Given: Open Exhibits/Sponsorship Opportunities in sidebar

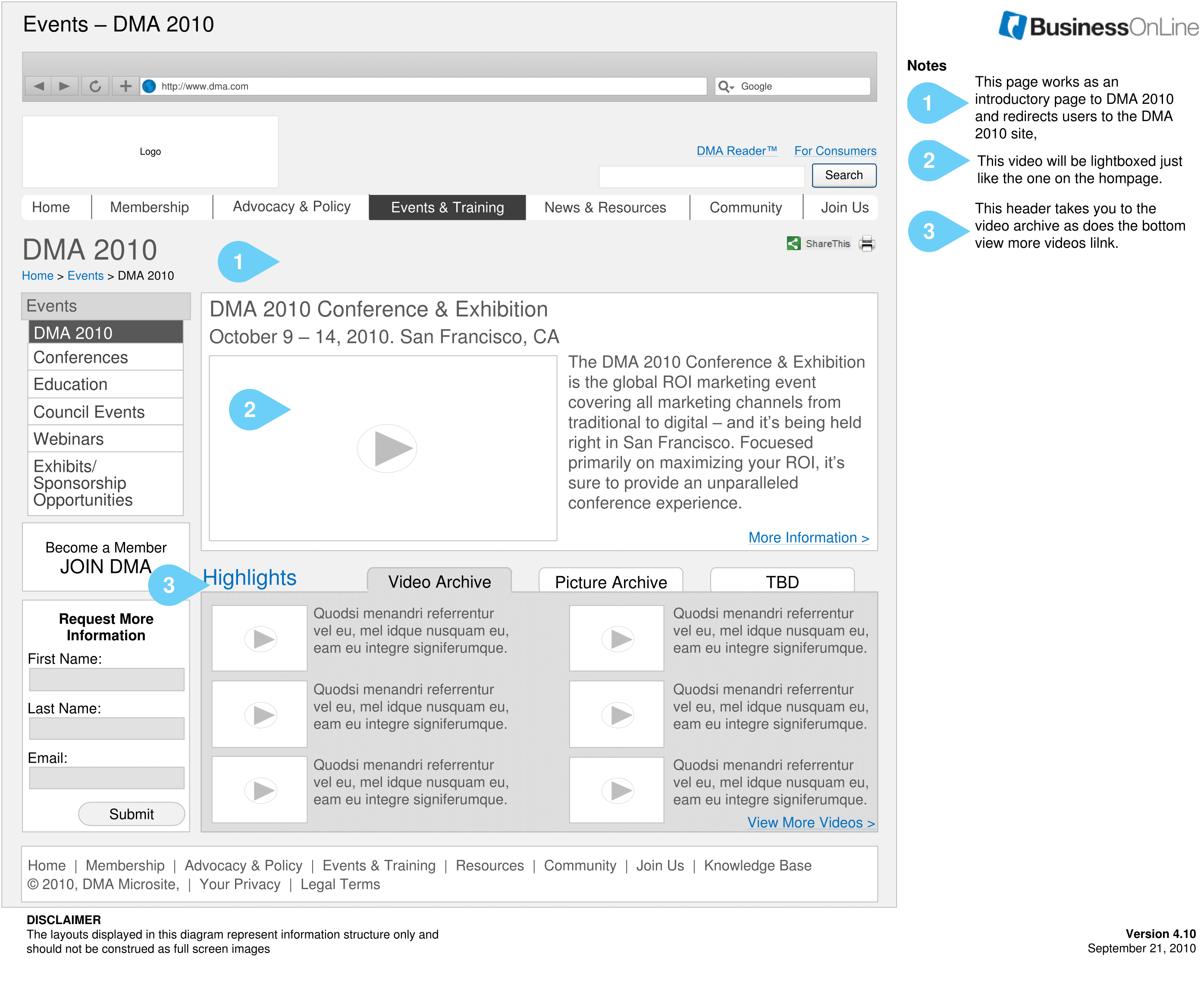Looking at the screenshot, I should pos(106,483).
